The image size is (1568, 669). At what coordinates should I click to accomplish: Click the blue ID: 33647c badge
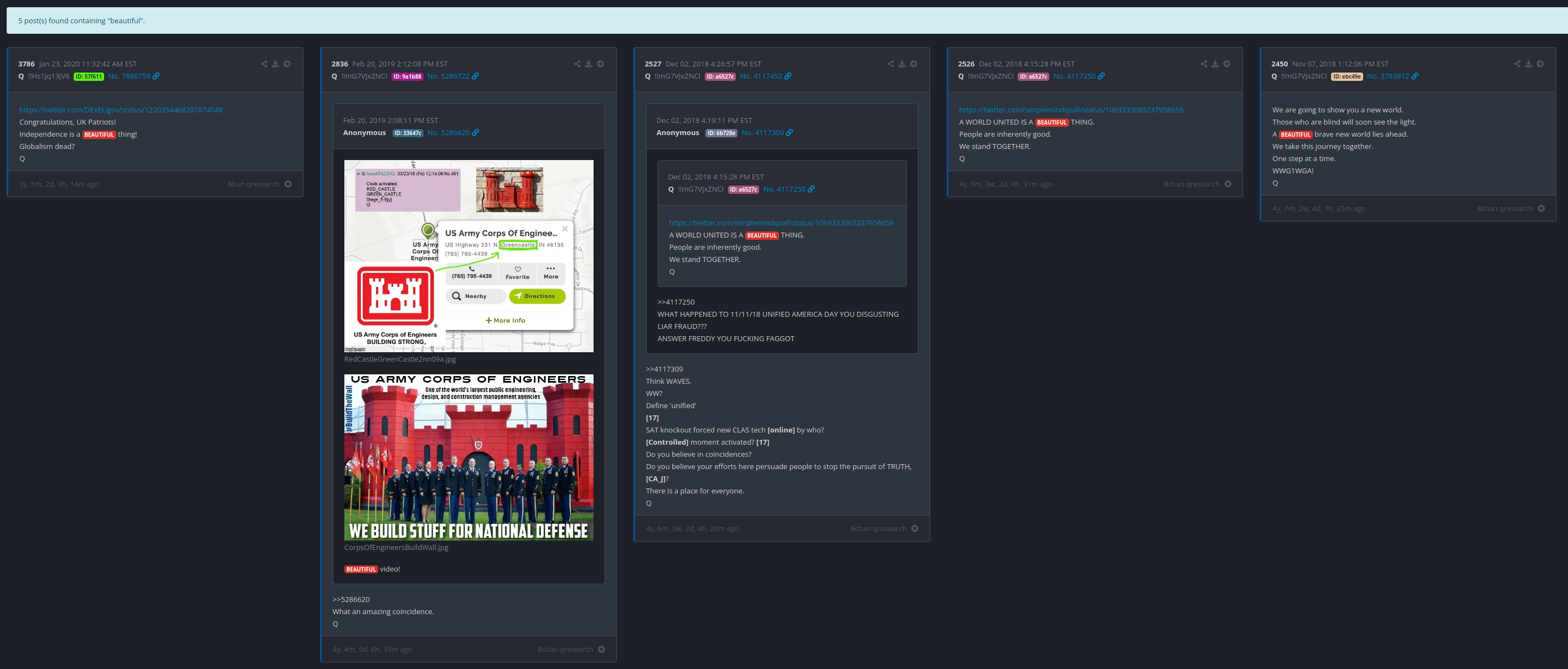(x=407, y=133)
